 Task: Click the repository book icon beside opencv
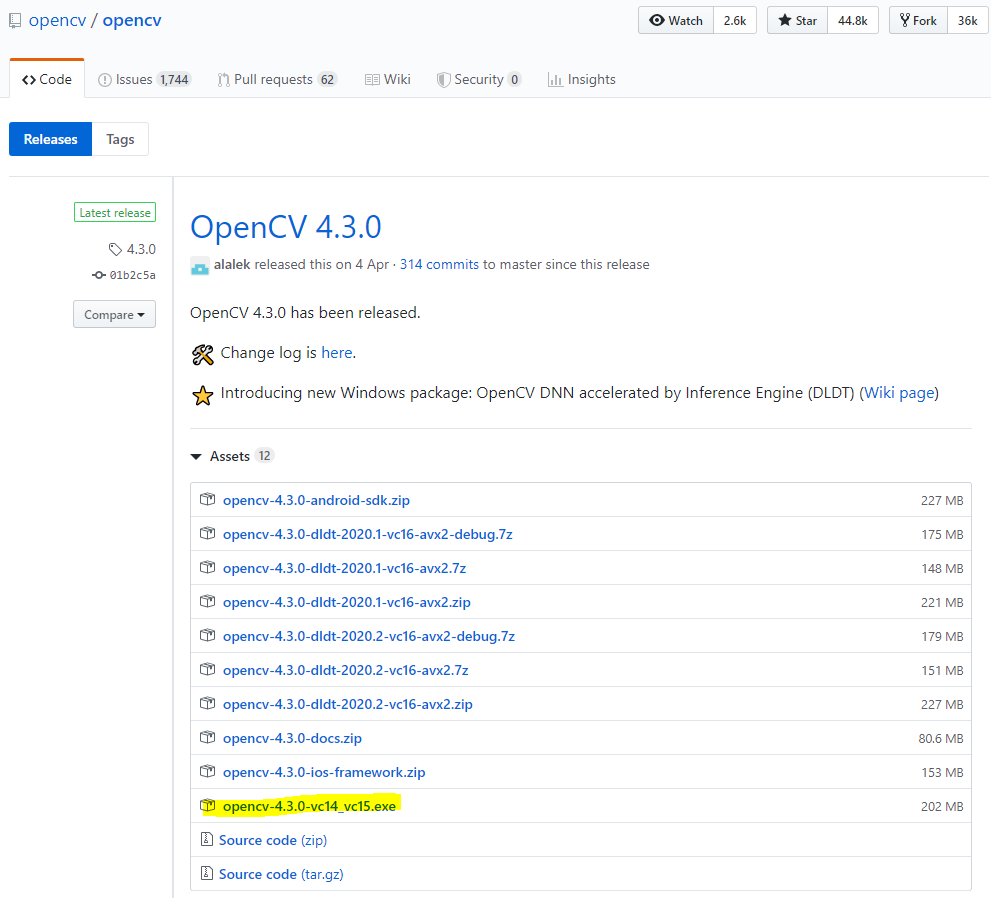click(x=15, y=21)
